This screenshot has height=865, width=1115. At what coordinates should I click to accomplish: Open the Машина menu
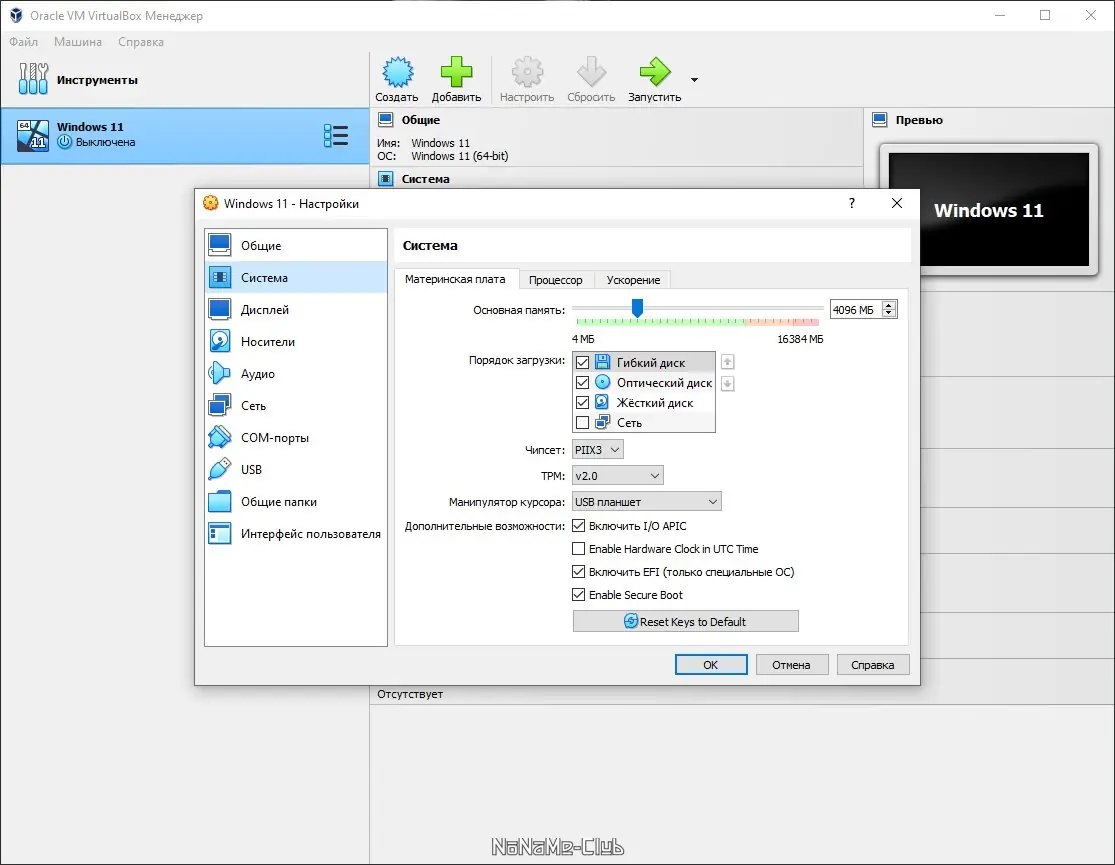tap(78, 42)
